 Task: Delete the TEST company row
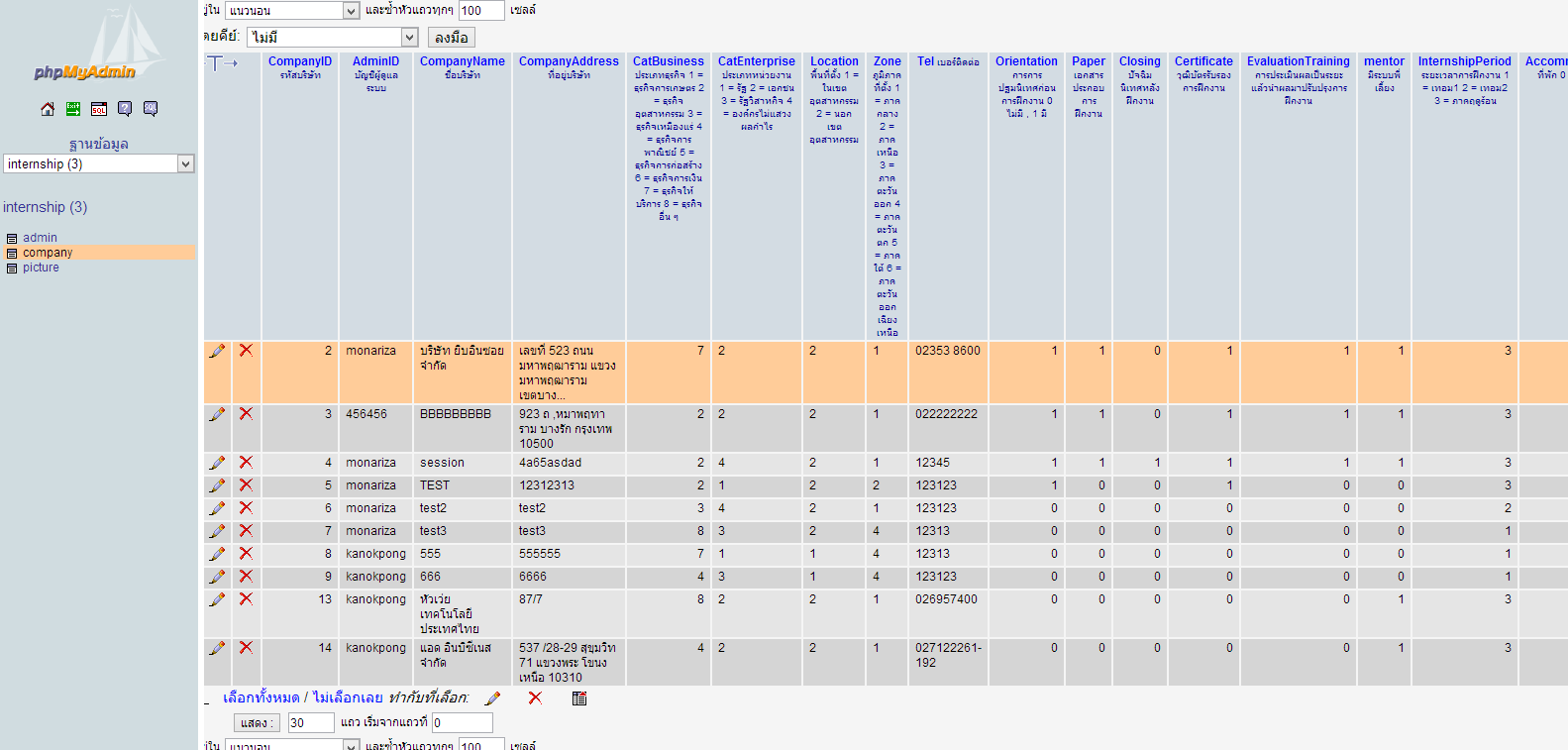pyautogui.click(x=246, y=485)
